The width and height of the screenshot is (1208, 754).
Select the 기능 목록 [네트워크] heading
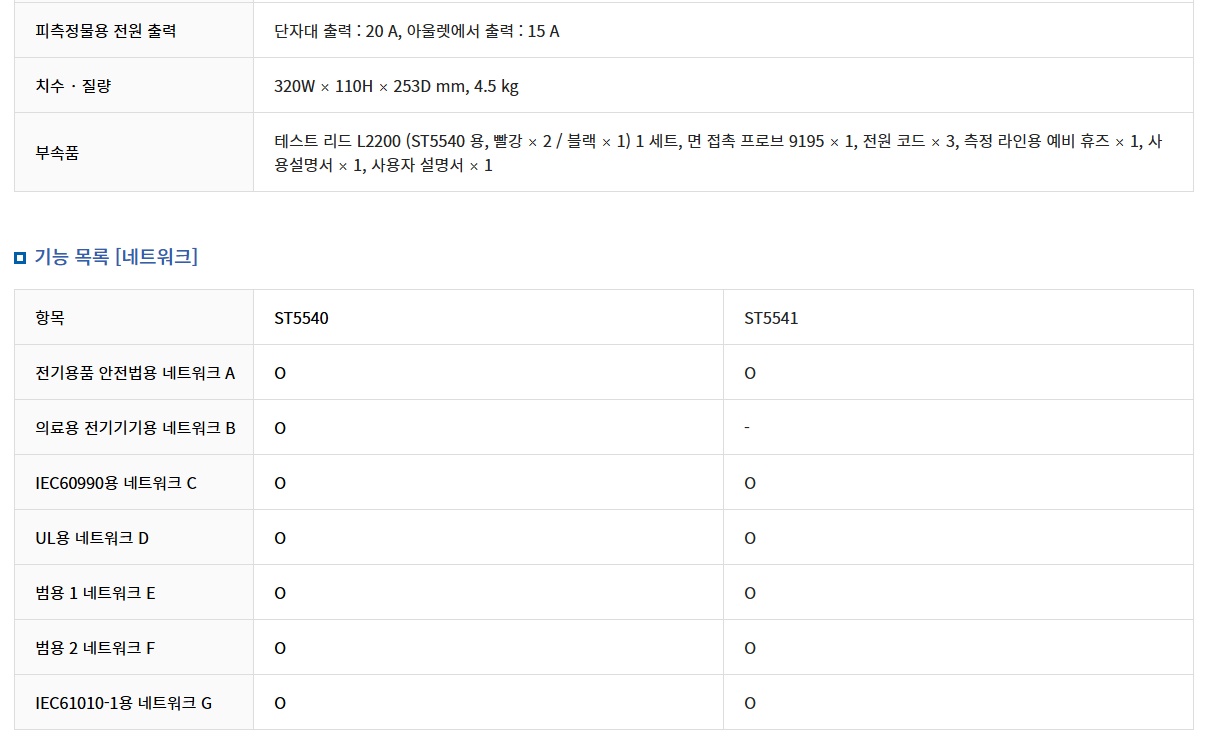point(116,257)
